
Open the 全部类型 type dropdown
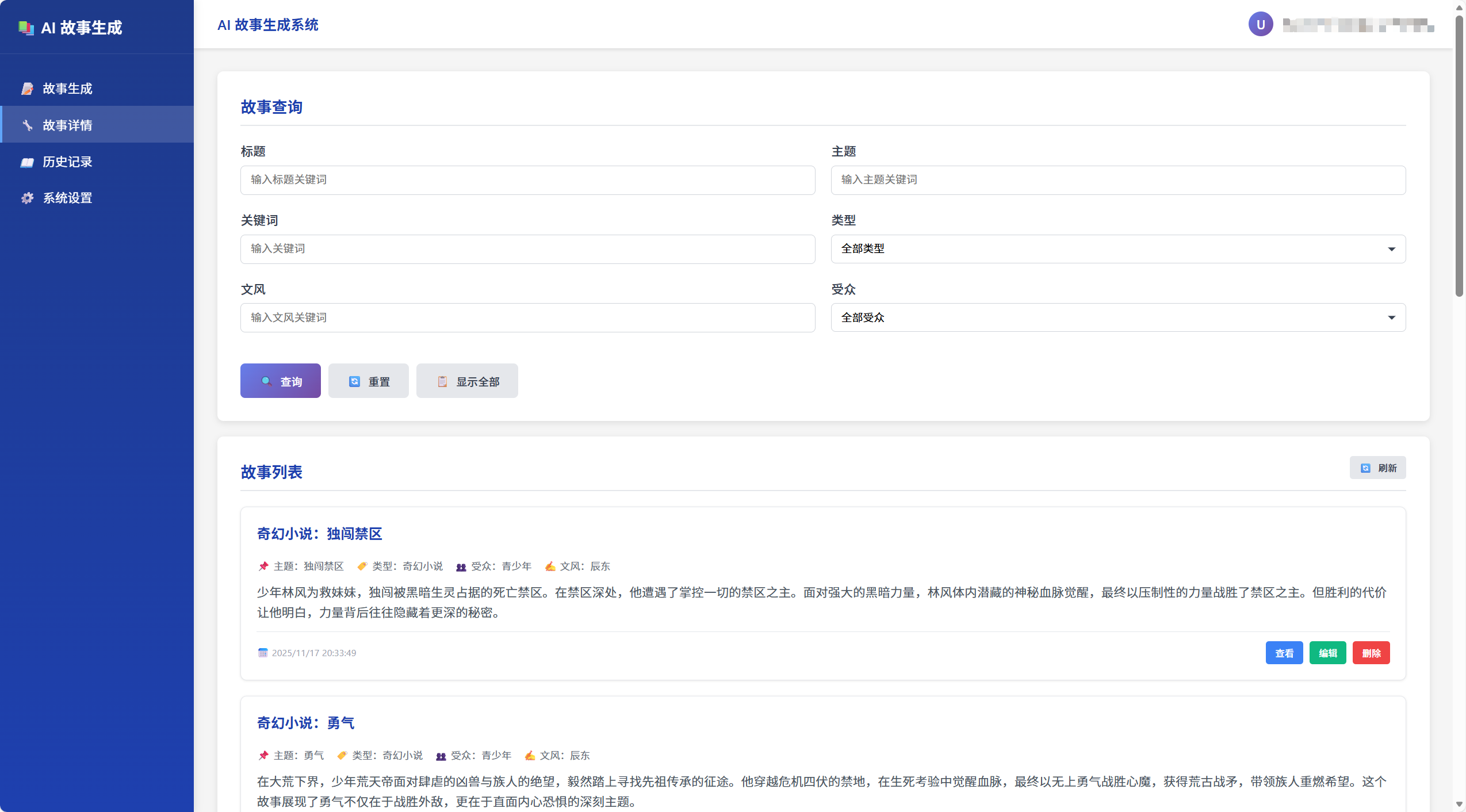[x=1117, y=249]
